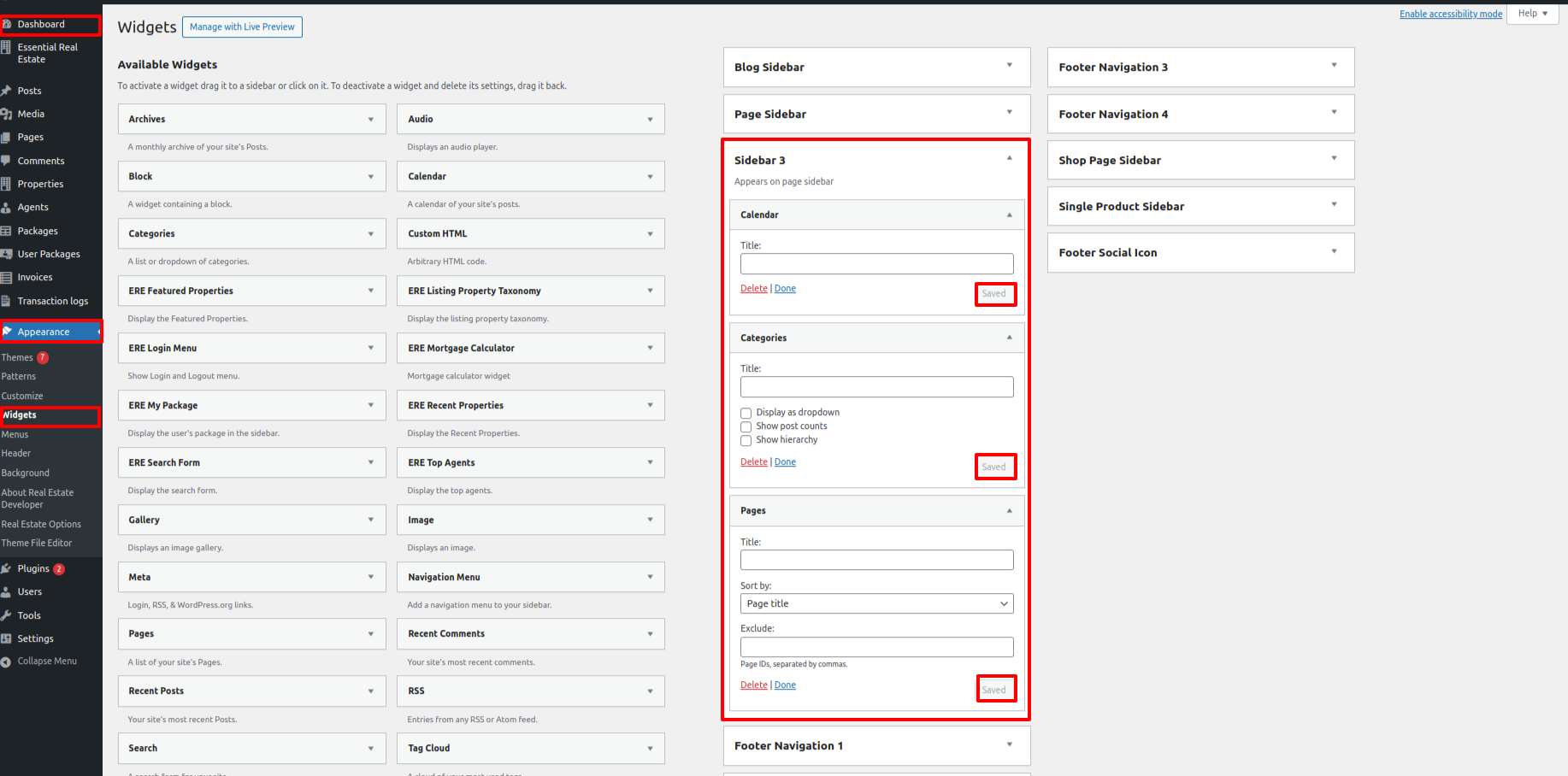The height and width of the screenshot is (776, 1568).
Task: Open the Help tab at top right
Action: coord(1533,14)
